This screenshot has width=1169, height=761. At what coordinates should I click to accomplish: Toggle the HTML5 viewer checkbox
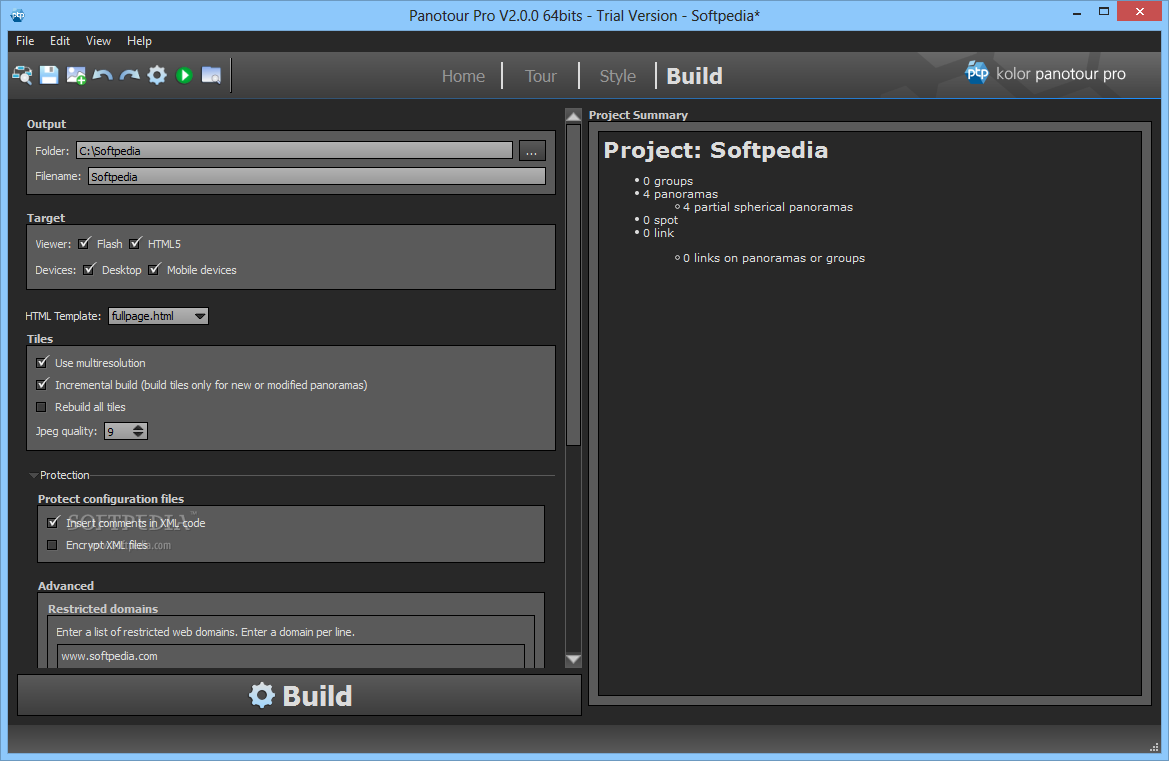coord(135,244)
